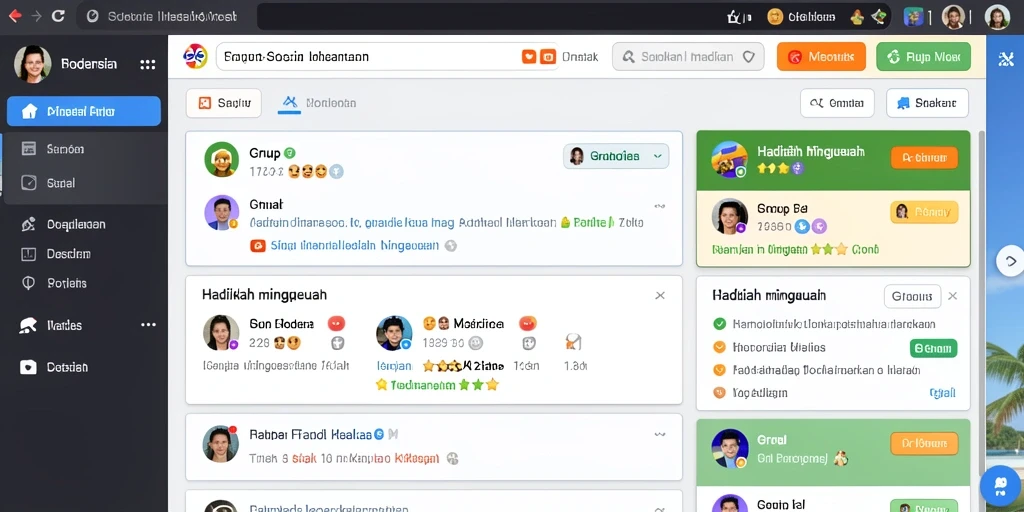This screenshot has width=1024, height=512.
Task: Toggle the orange Faodahadiap check
Action: [x=720, y=370]
